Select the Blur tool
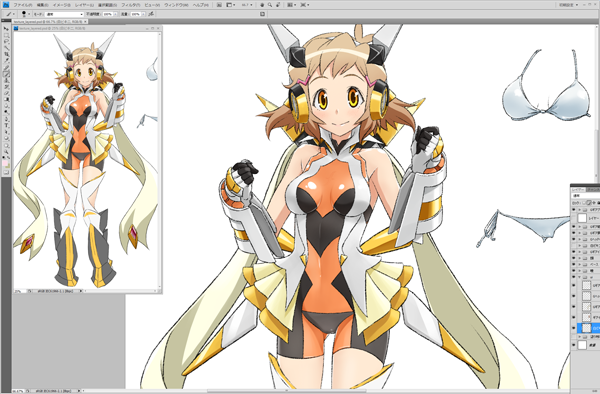 coord(7,106)
